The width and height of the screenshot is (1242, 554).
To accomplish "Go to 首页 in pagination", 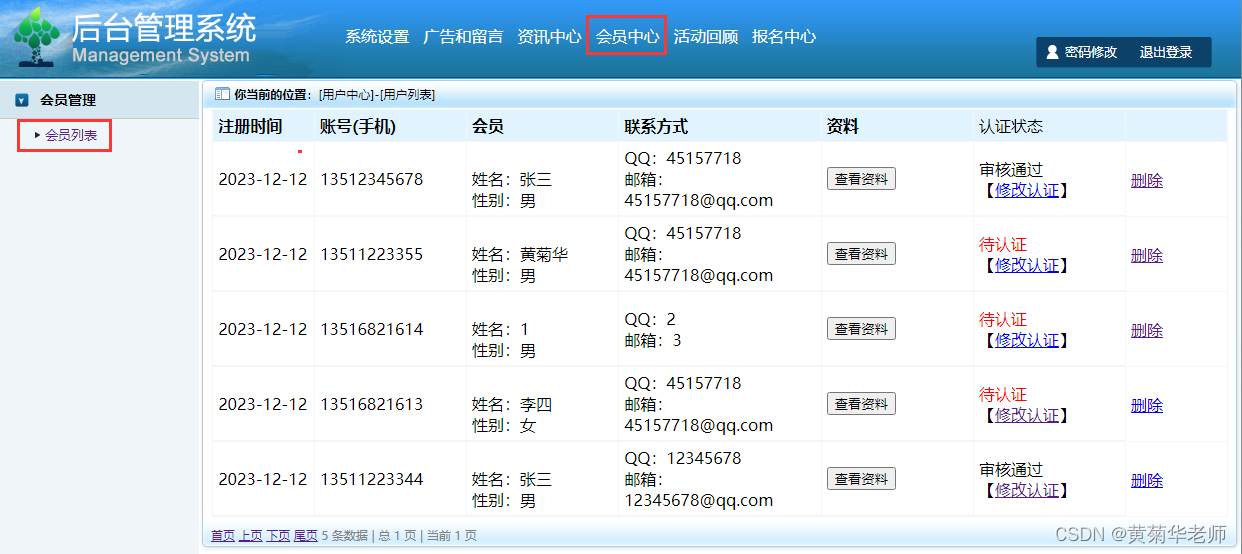I will (223, 536).
